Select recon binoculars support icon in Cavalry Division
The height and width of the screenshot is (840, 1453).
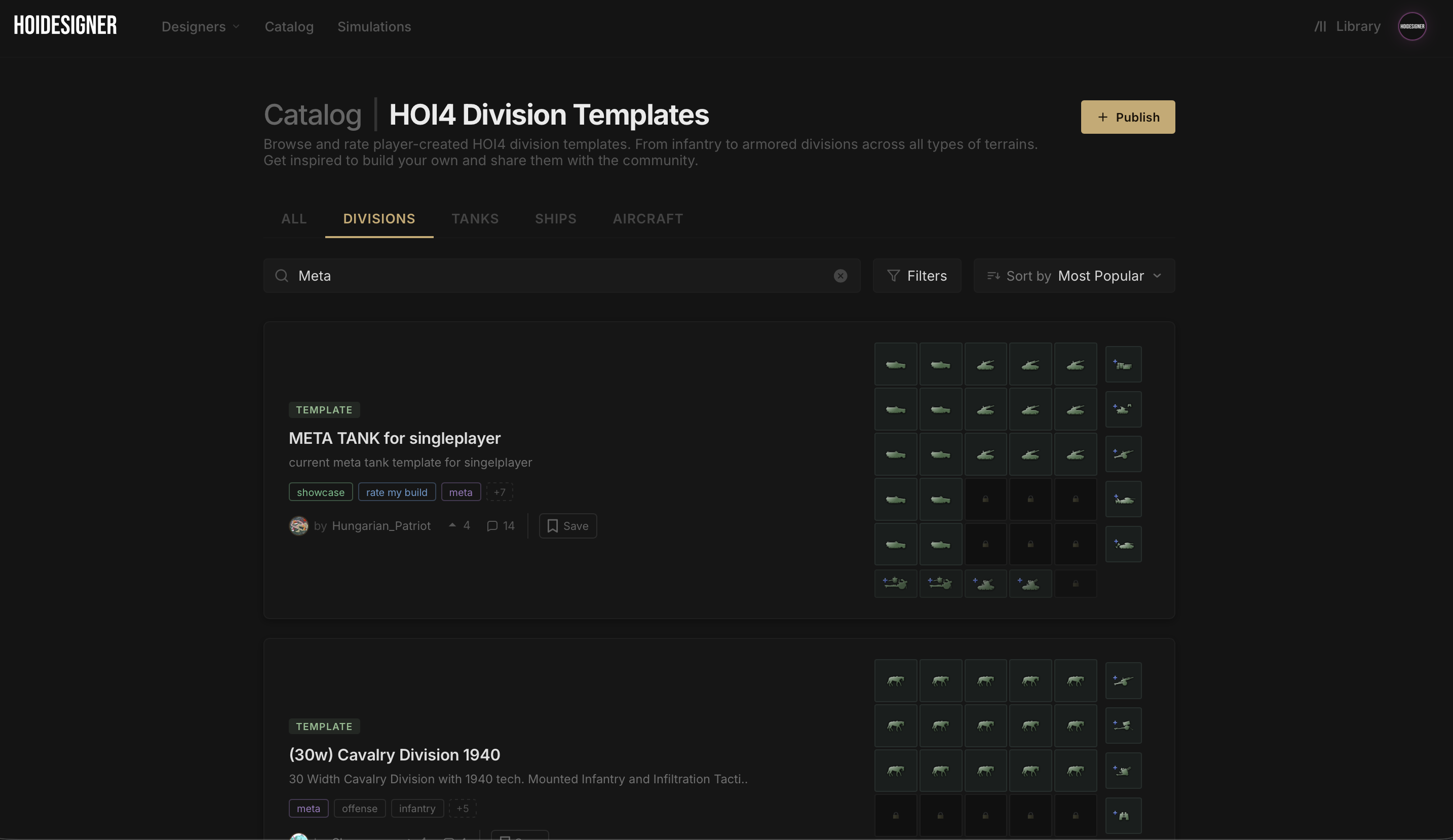[1123, 816]
